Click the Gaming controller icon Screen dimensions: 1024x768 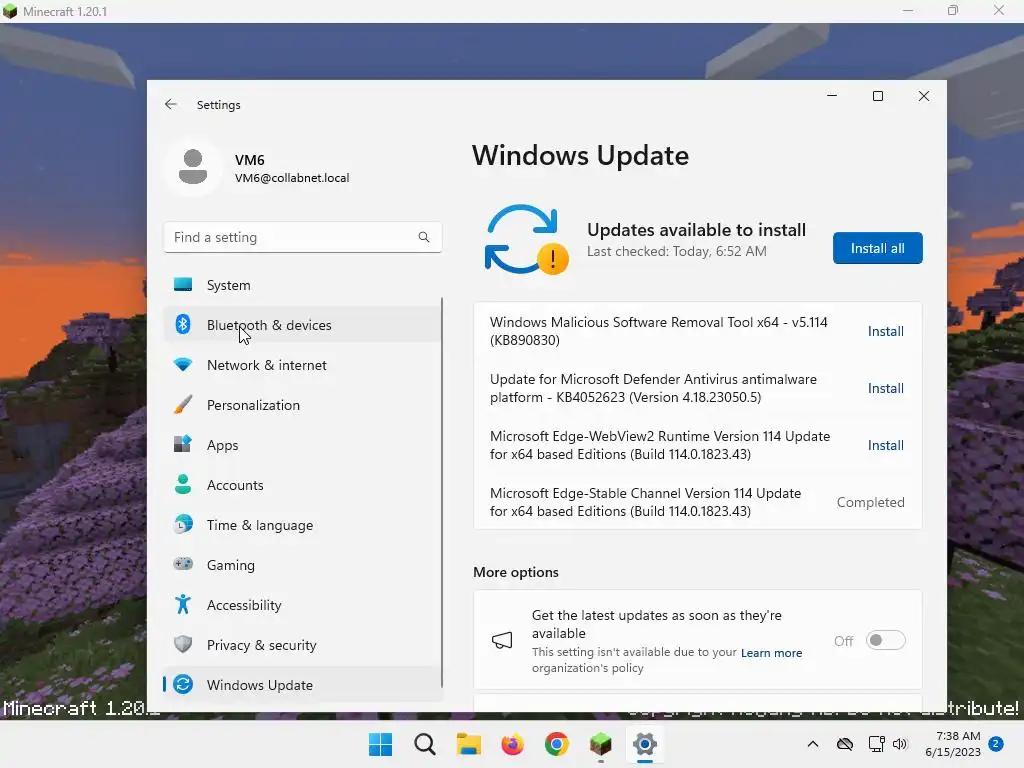click(183, 564)
